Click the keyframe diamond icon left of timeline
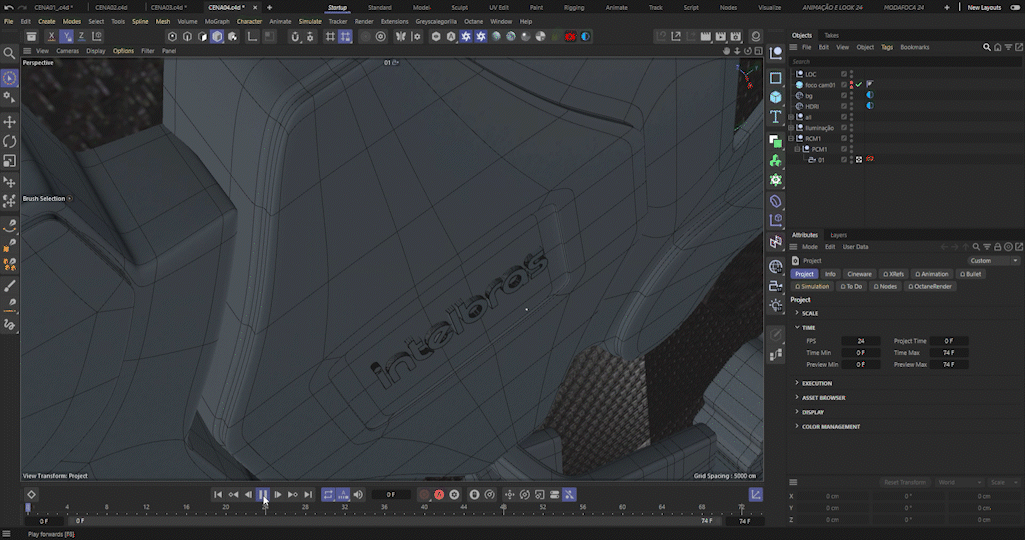 point(31,495)
